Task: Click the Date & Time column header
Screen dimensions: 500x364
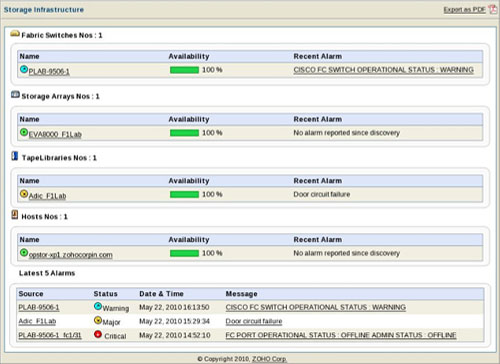Action: (161, 294)
